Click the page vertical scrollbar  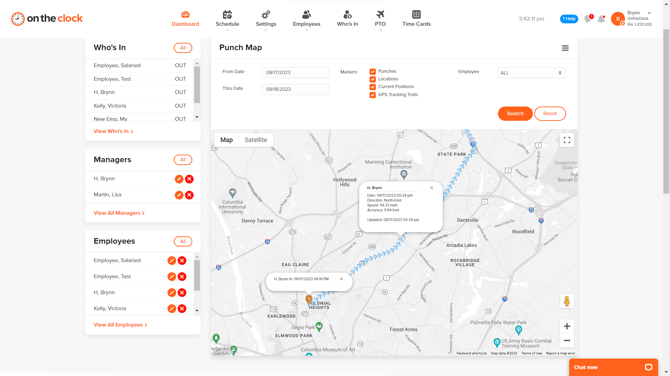[666, 111]
